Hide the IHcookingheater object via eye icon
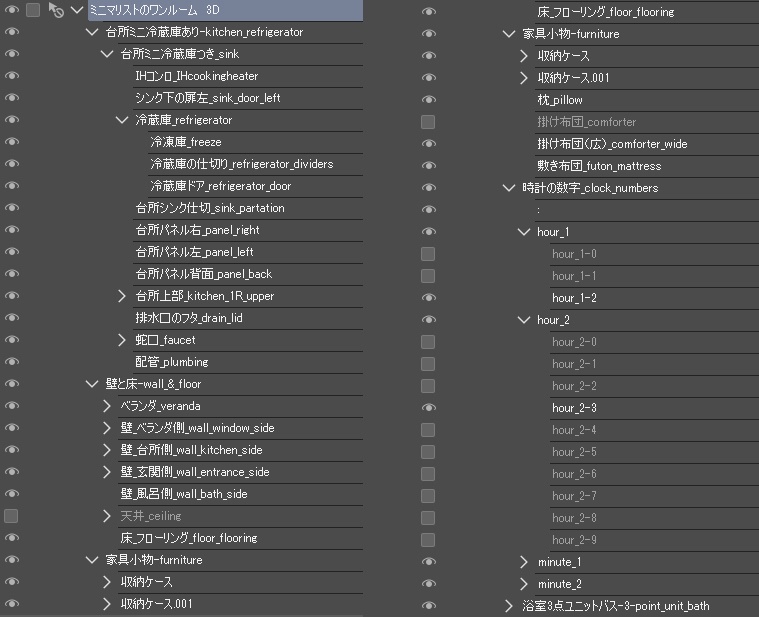The image size is (759, 617). [12, 76]
